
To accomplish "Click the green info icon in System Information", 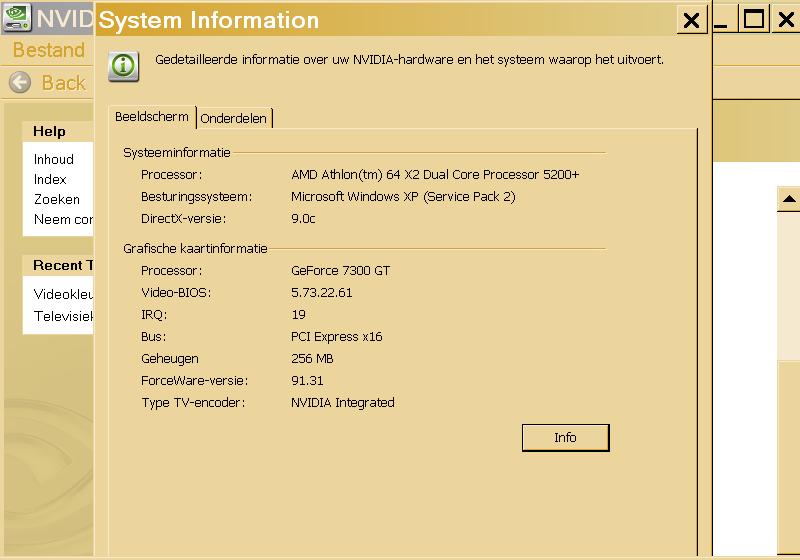I will [x=123, y=66].
